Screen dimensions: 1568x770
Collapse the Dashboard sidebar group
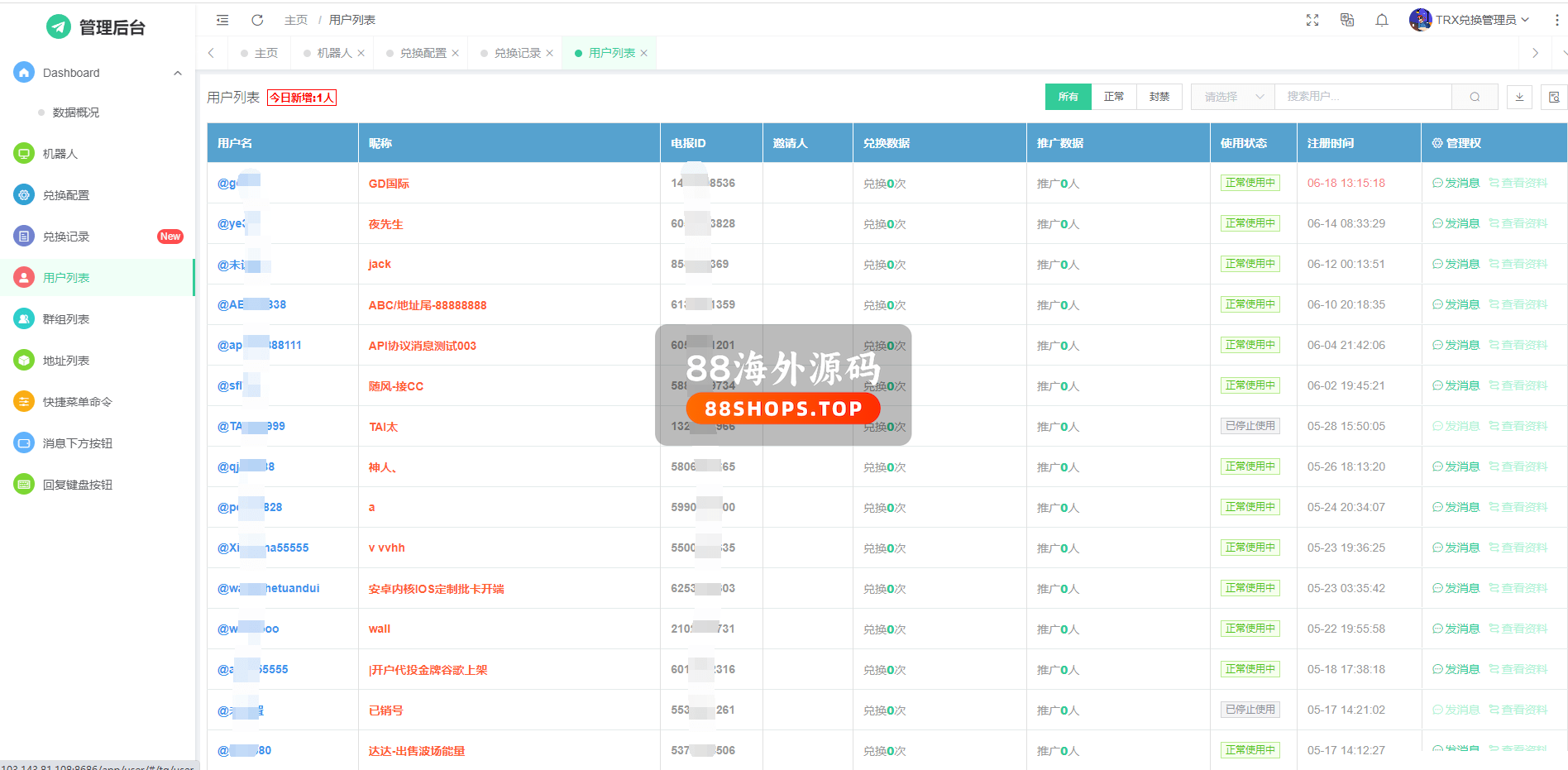point(177,73)
